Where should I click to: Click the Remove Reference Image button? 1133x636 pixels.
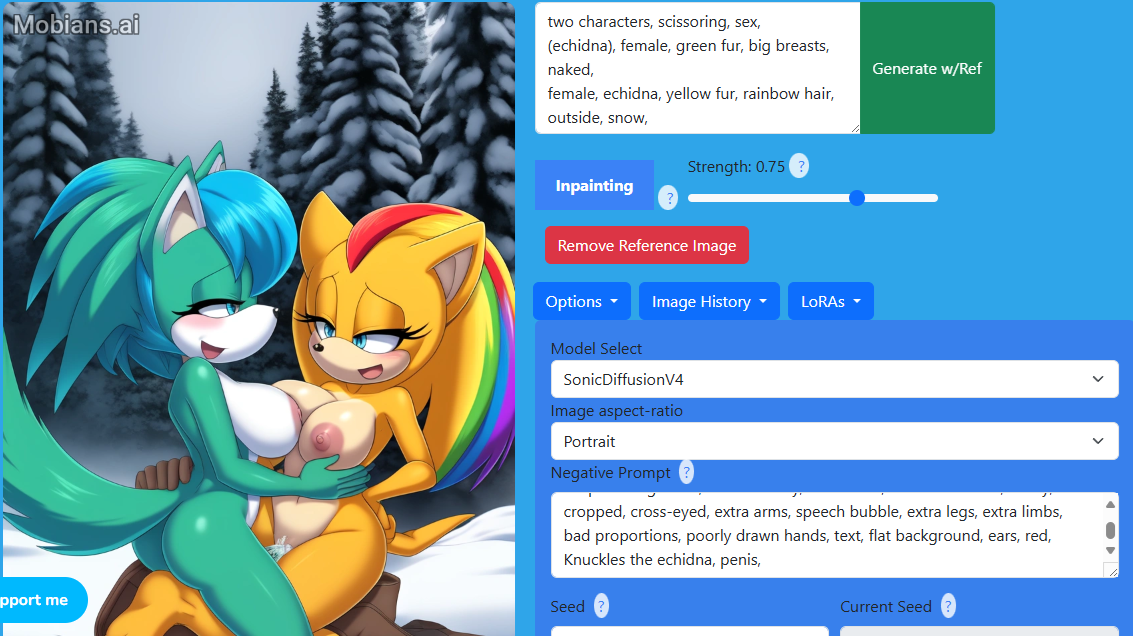(x=647, y=246)
